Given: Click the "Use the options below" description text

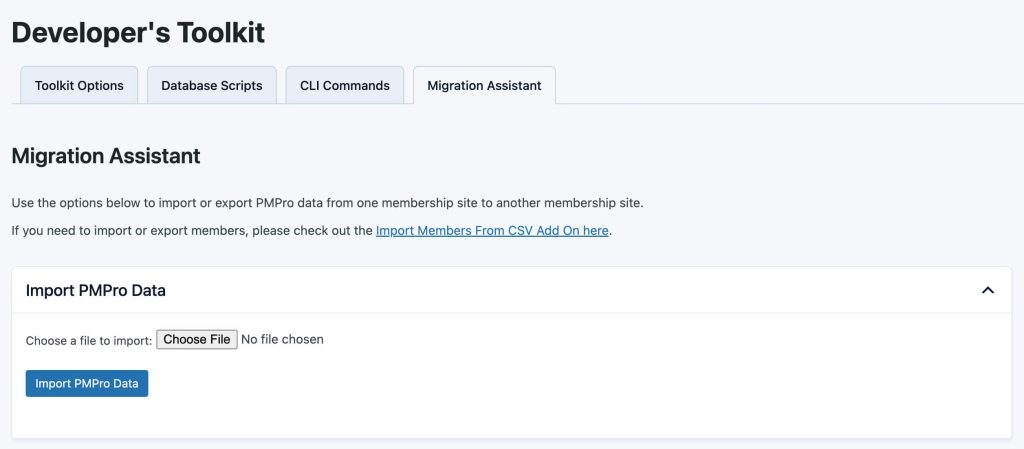Looking at the screenshot, I should [327, 203].
